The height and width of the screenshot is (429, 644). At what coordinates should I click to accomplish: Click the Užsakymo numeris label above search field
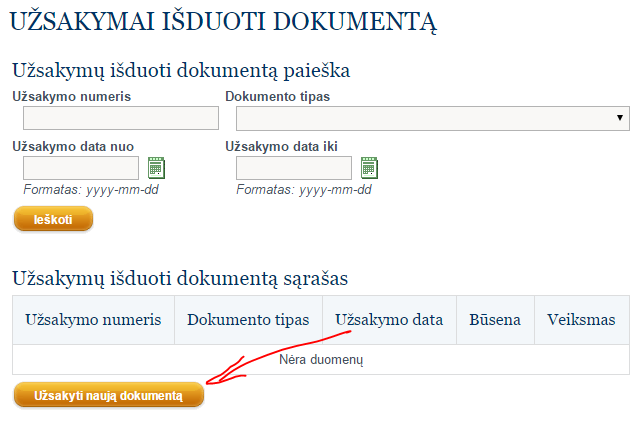[x=71, y=96]
